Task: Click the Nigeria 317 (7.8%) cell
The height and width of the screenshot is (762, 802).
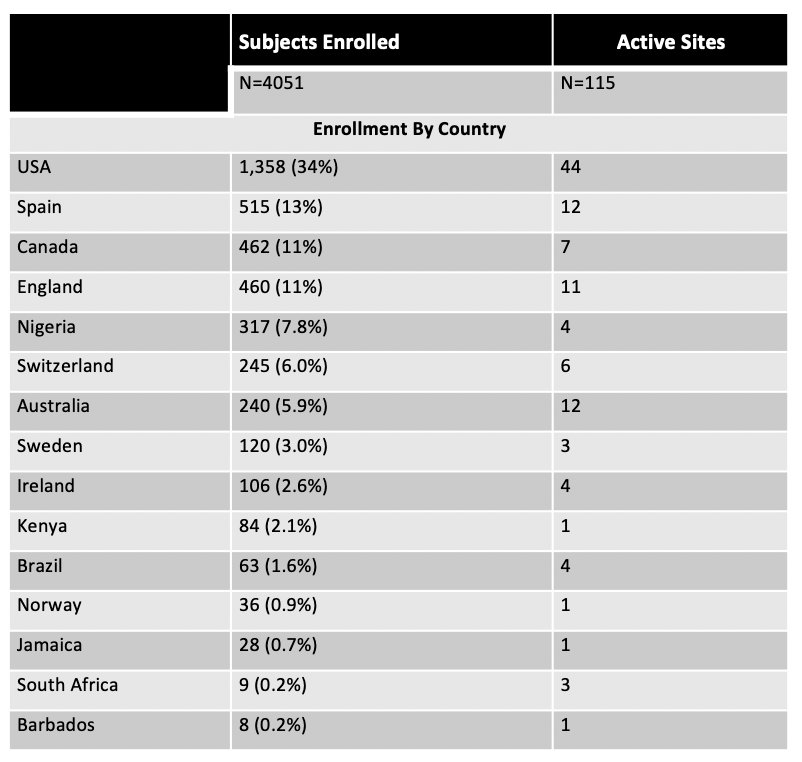Action: (392, 332)
